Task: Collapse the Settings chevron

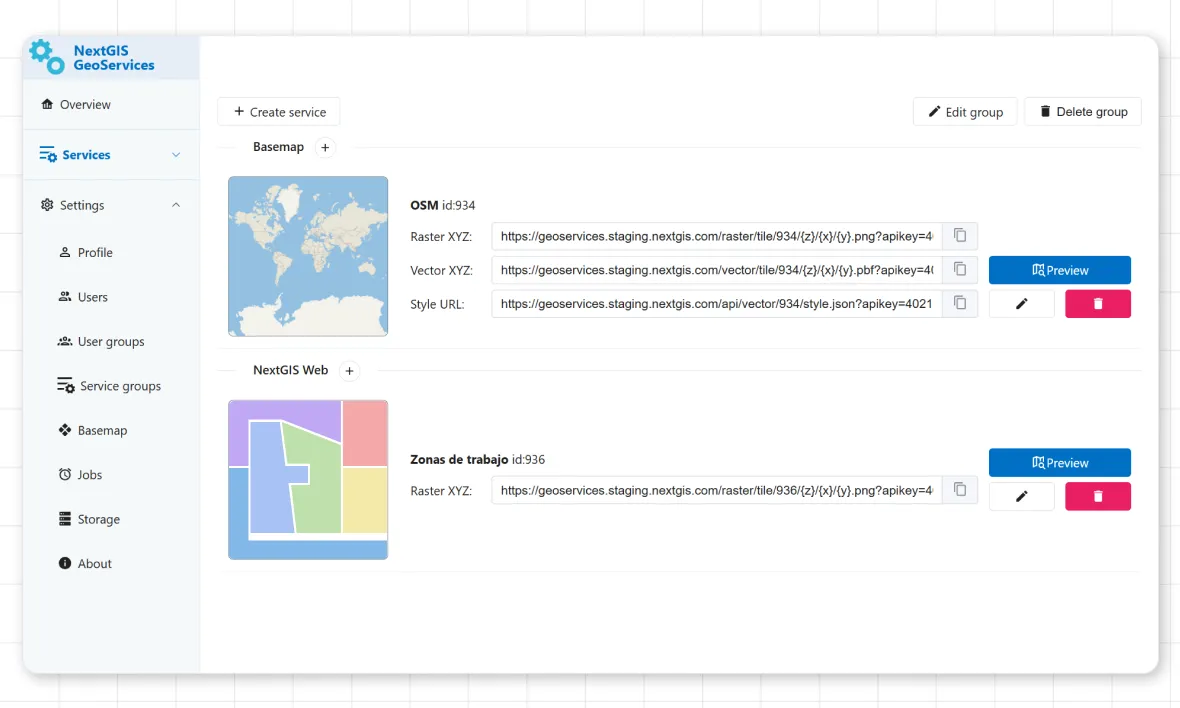Action: [176, 205]
